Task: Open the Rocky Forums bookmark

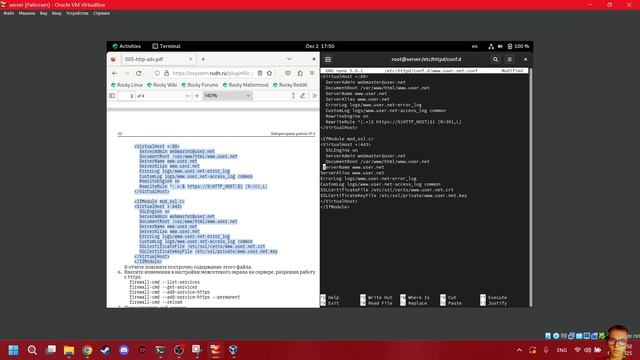Action: pyautogui.click(x=200, y=85)
